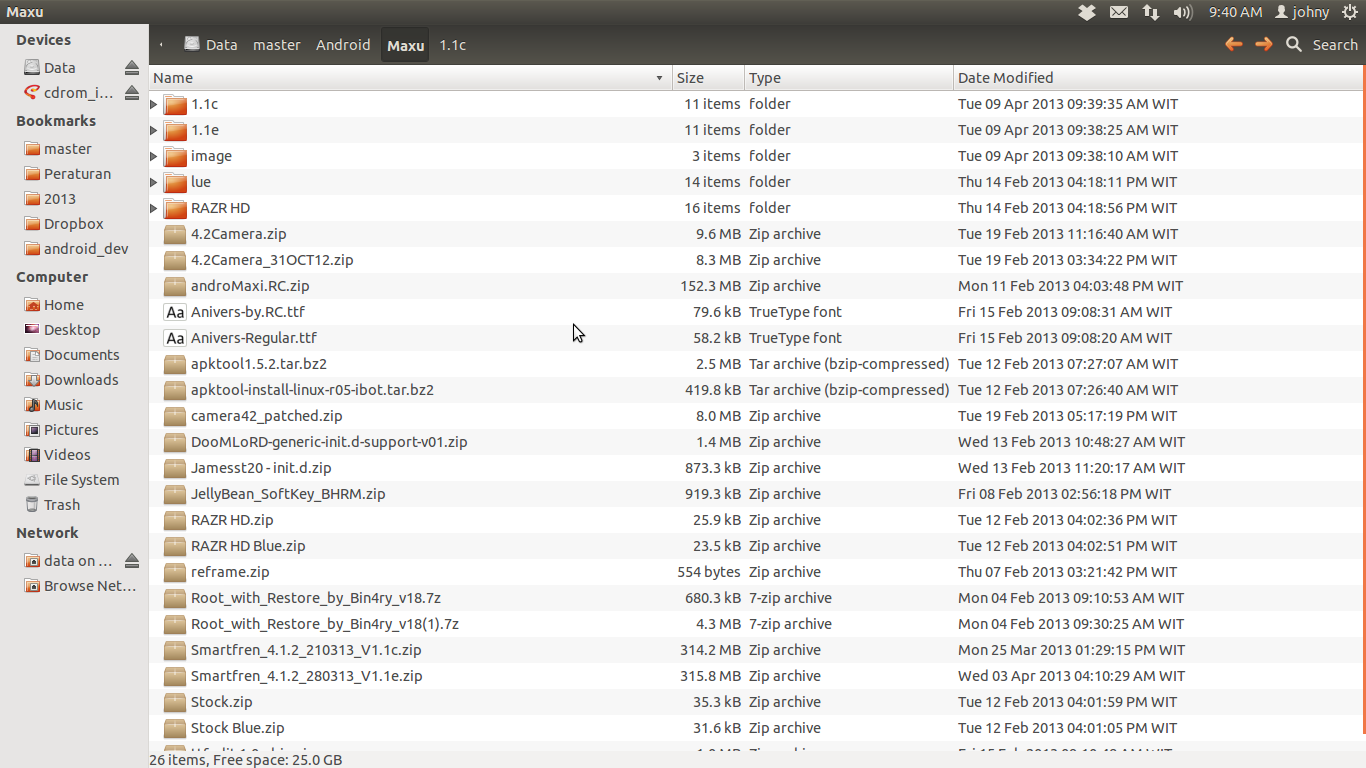Select the androMaxi.RC.zip file
This screenshot has height=768, width=1366.
click(x=250, y=286)
